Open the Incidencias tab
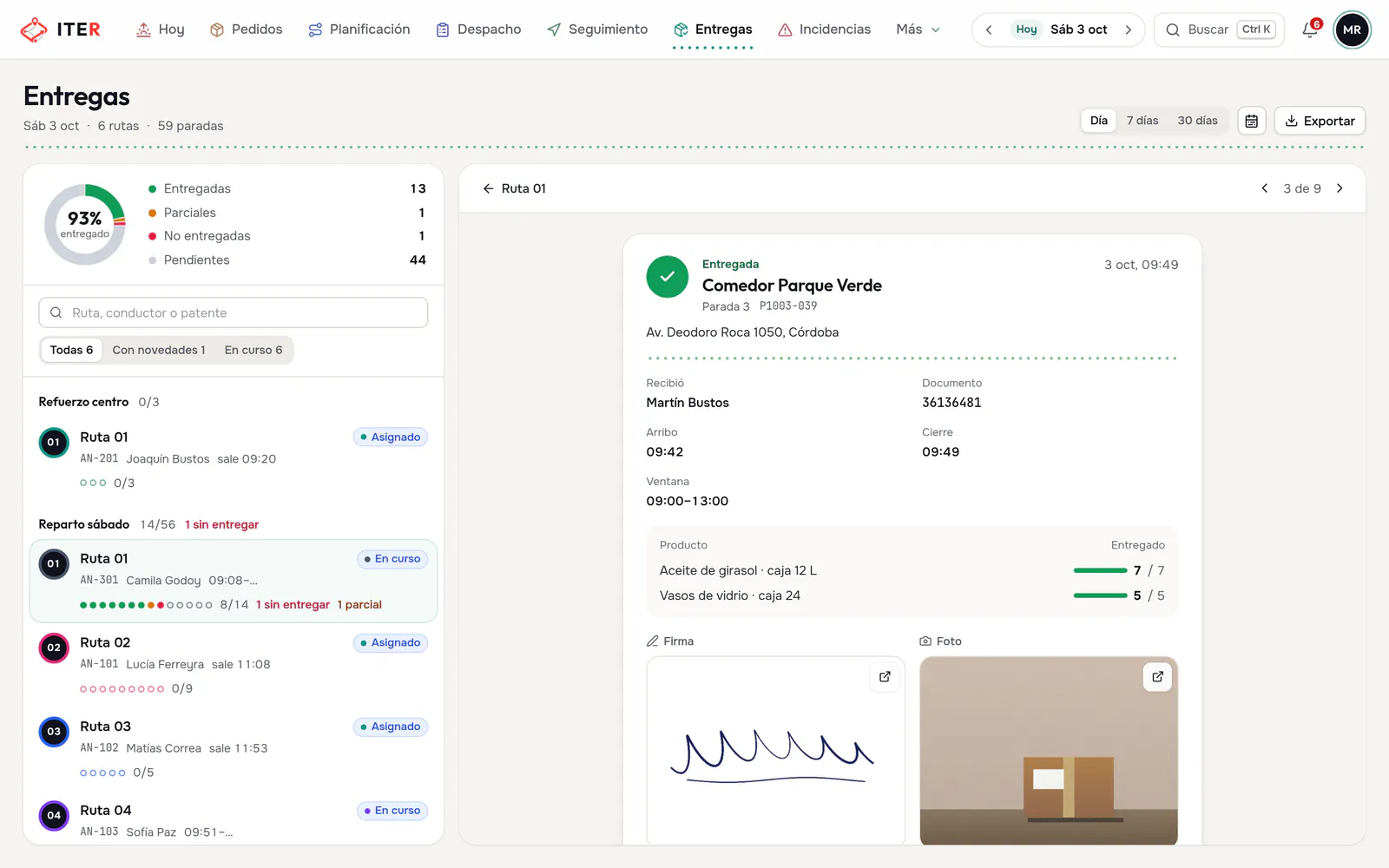Viewport: 1389px width, 868px height. 824,30
